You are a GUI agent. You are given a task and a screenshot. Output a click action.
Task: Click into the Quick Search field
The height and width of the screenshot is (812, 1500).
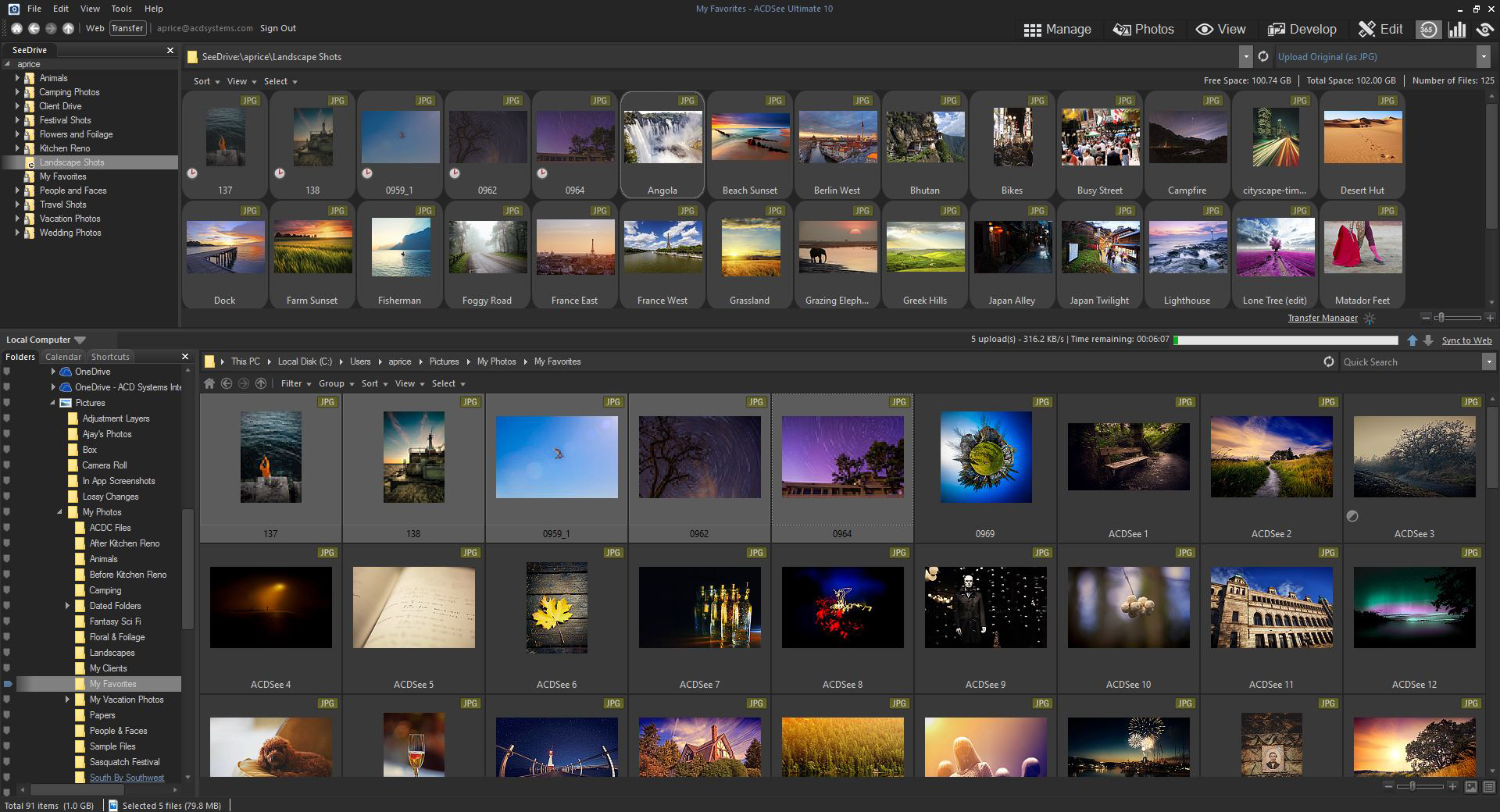coord(1410,361)
